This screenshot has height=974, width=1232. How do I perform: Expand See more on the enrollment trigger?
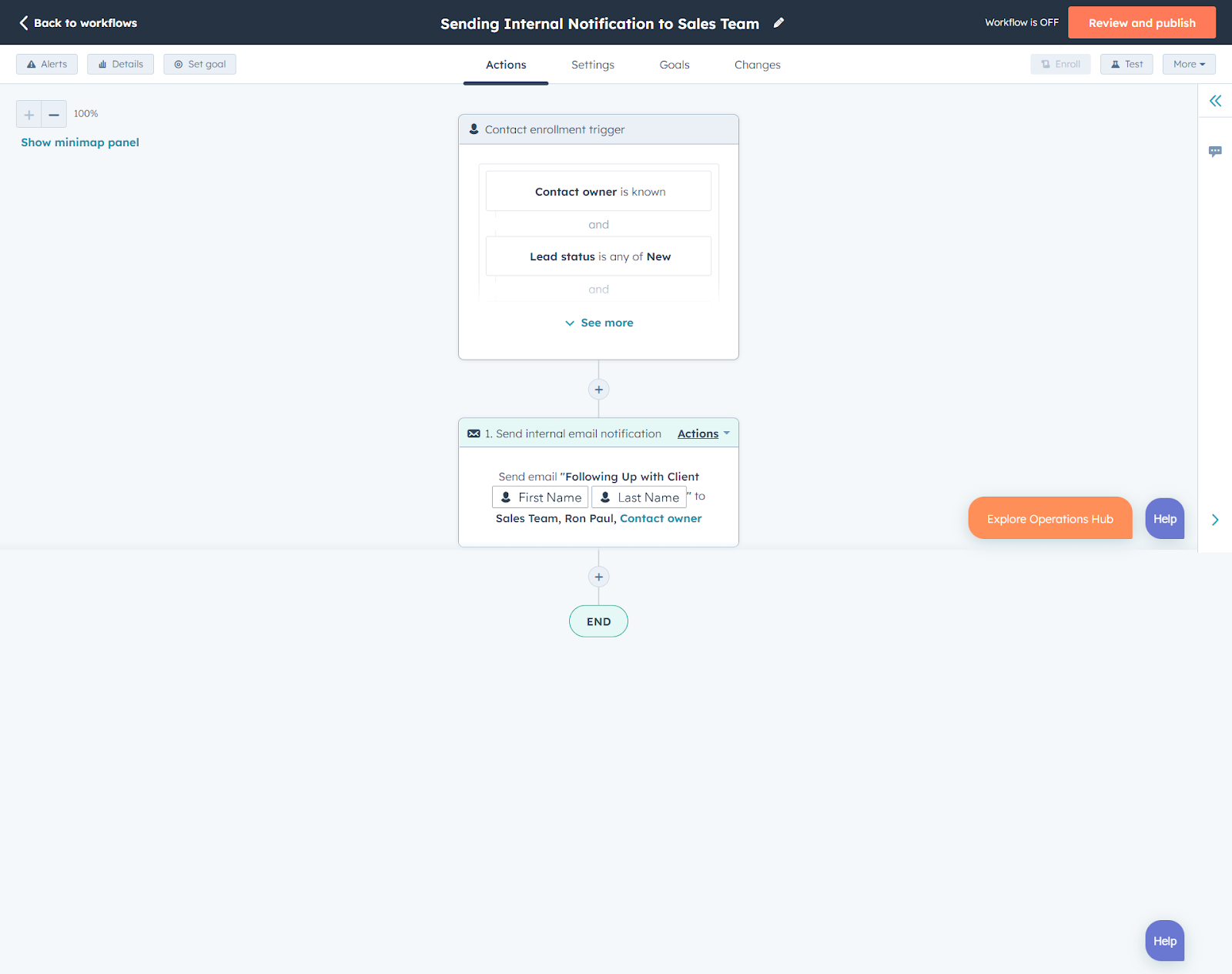pyautogui.click(x=598, y=323)
